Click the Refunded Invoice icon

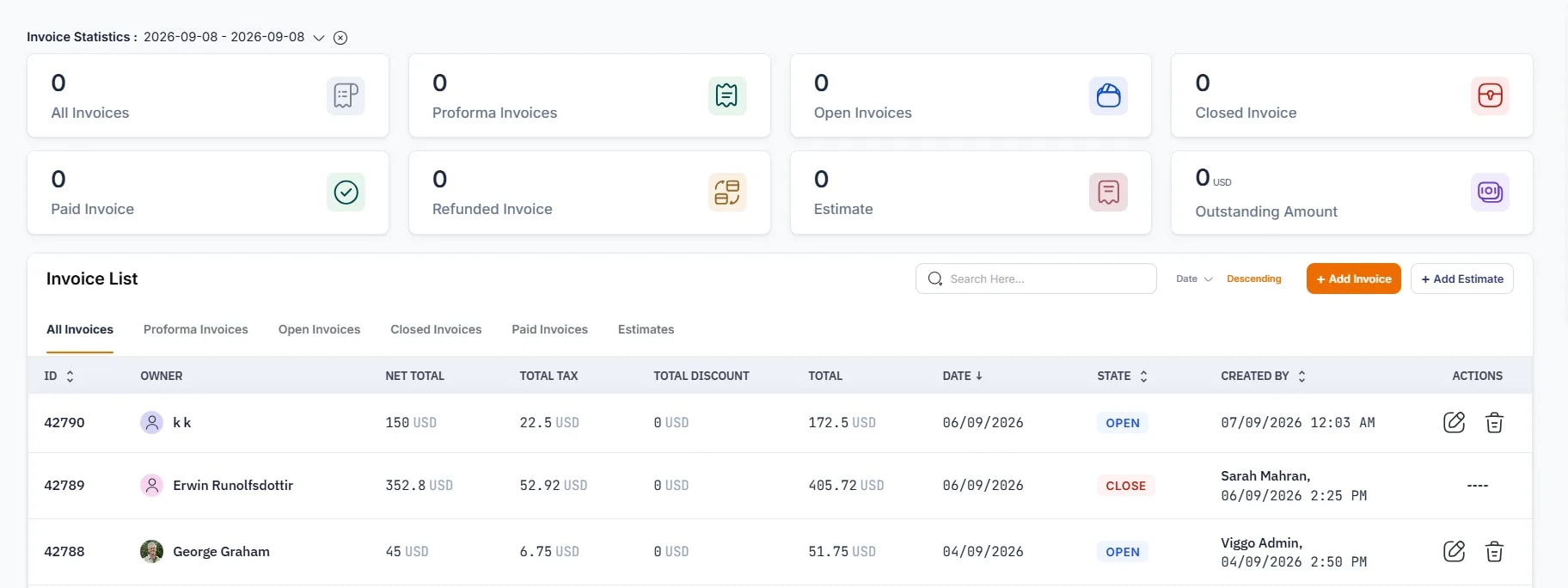tap(727, 192)
